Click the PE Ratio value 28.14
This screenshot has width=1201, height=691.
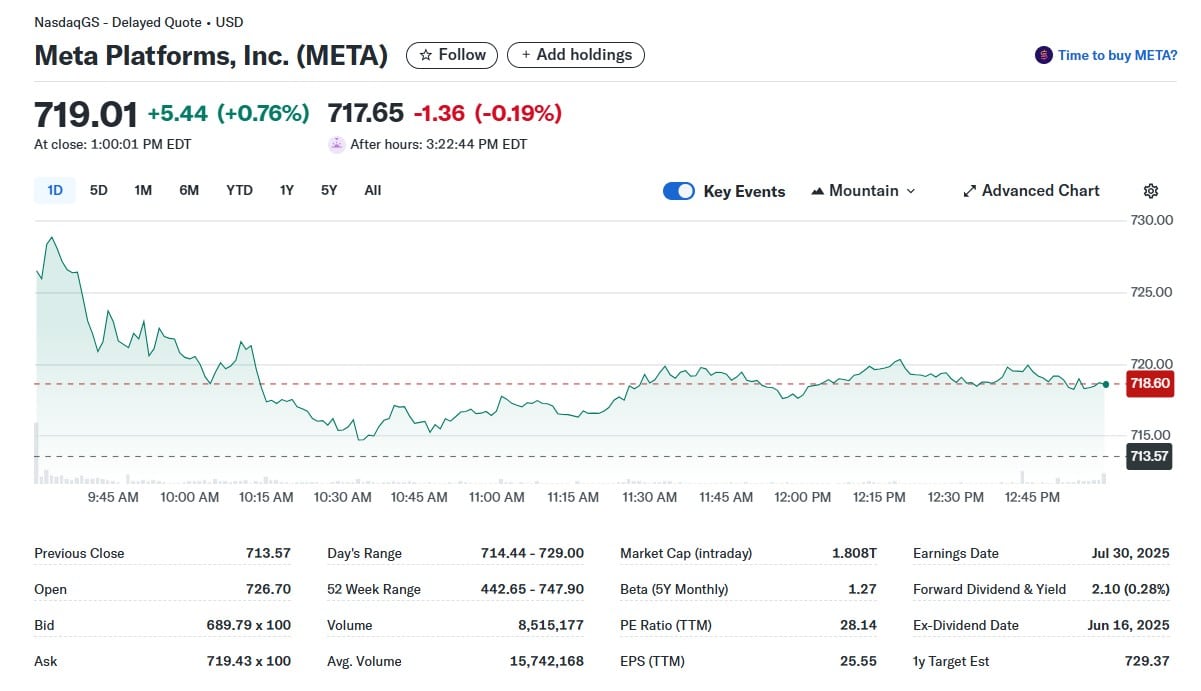[x=858, y=625]
